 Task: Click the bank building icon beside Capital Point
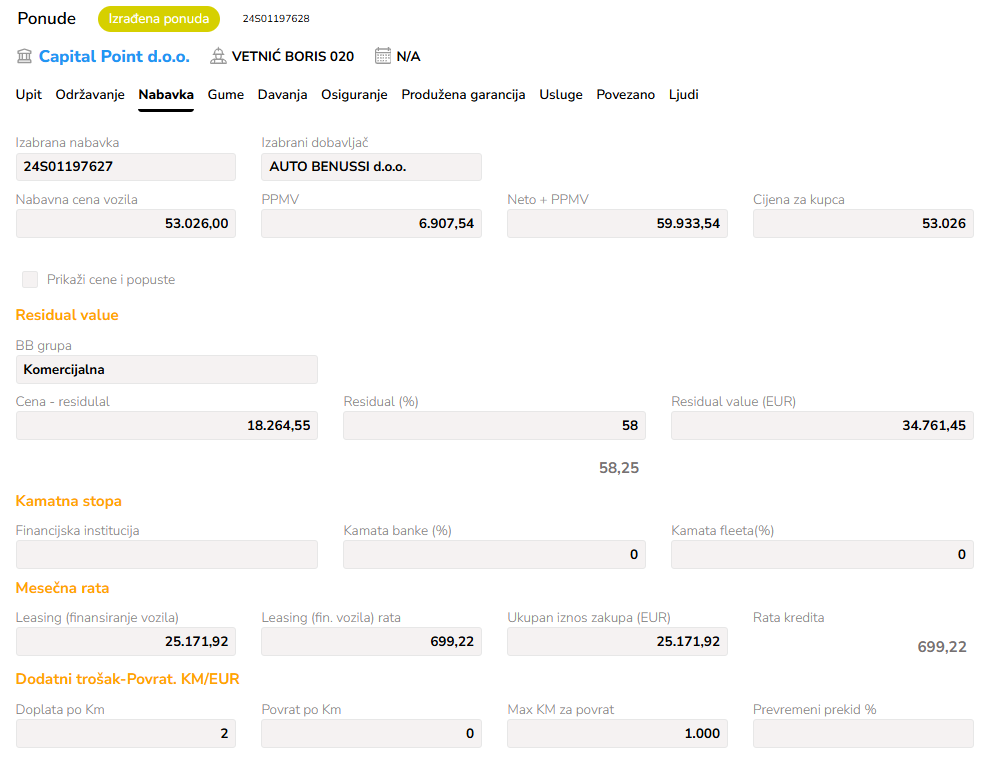(25, 56)
